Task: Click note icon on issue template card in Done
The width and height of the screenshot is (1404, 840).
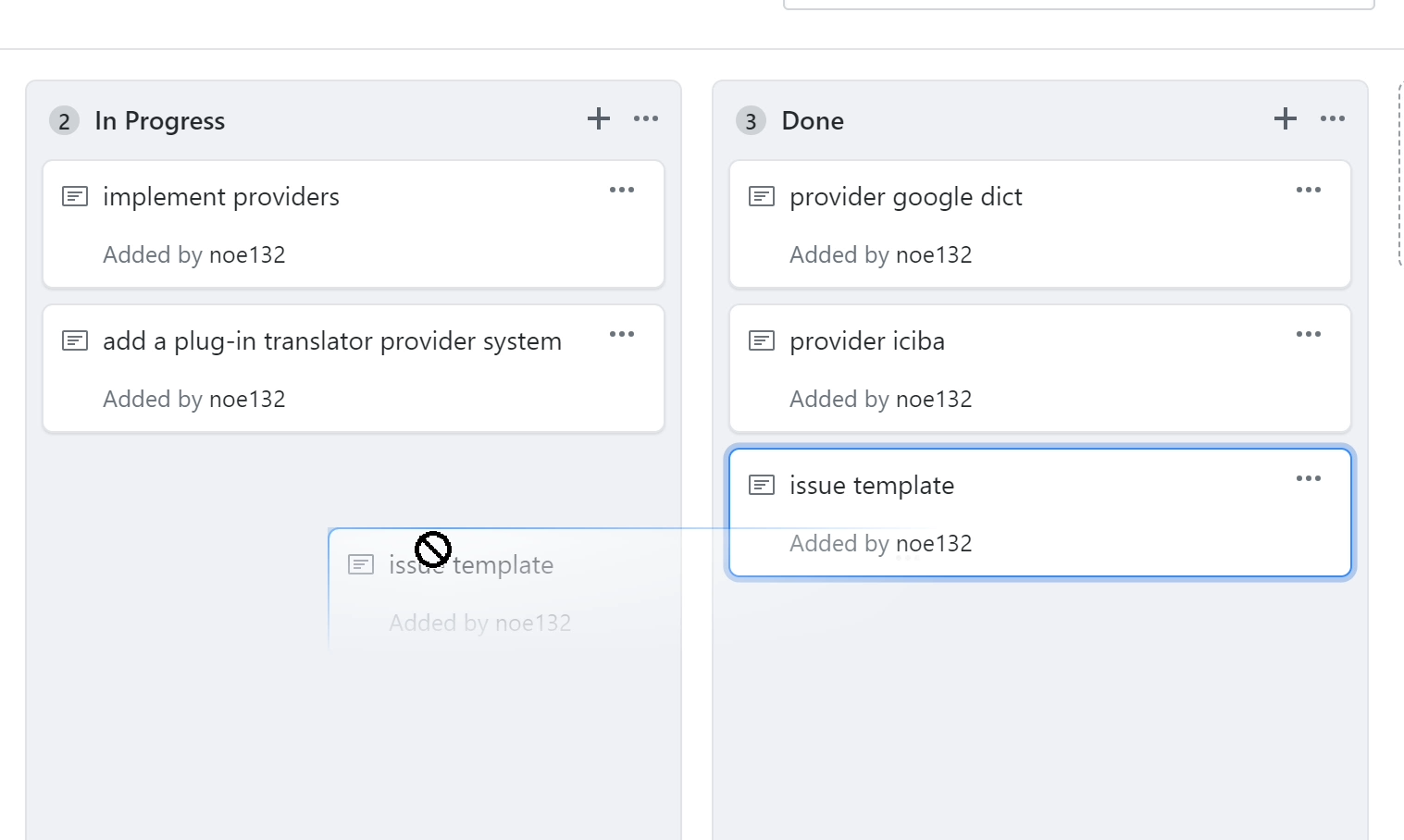Action: coord(762,485)
